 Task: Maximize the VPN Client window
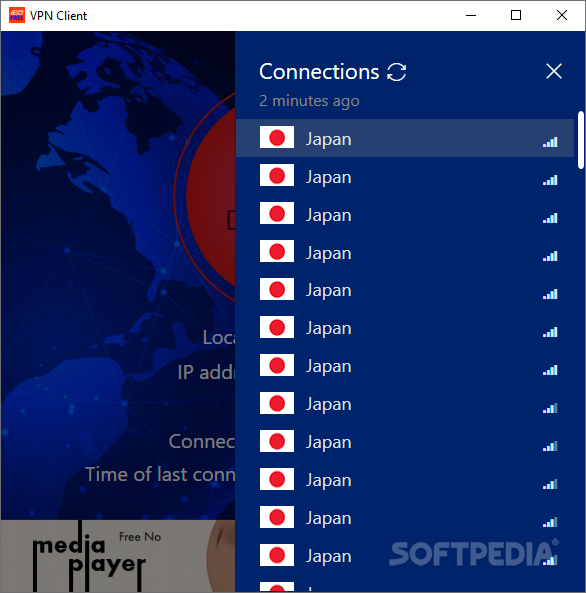click(516, 16)
